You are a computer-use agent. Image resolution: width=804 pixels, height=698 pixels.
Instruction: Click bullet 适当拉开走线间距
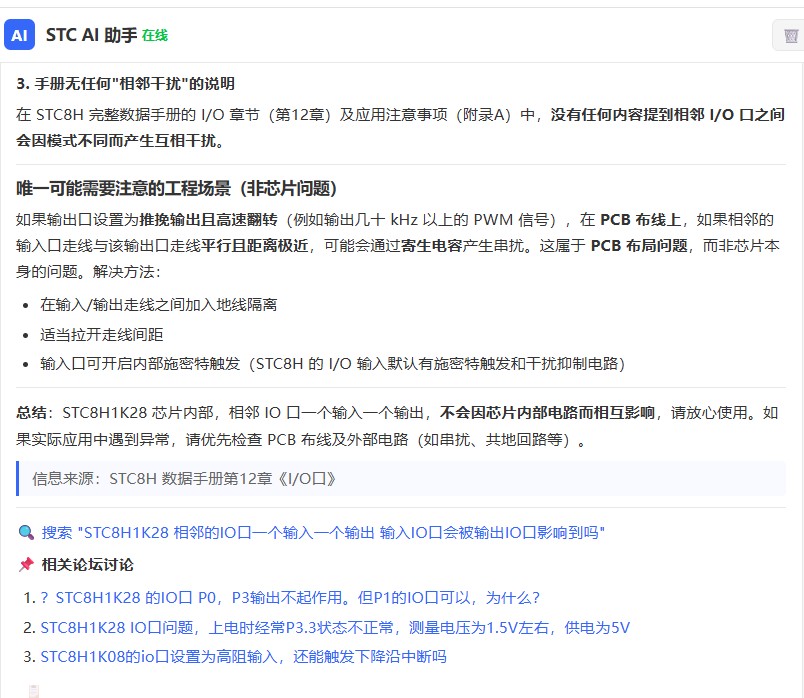click(102, 334)
